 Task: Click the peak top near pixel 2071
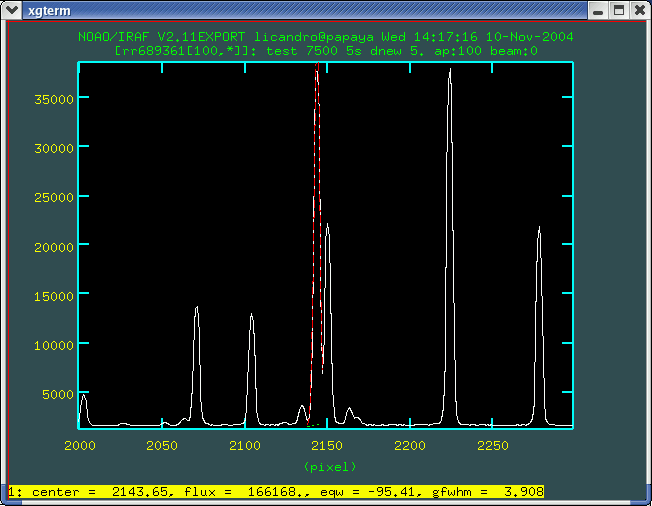click(196, 308)
